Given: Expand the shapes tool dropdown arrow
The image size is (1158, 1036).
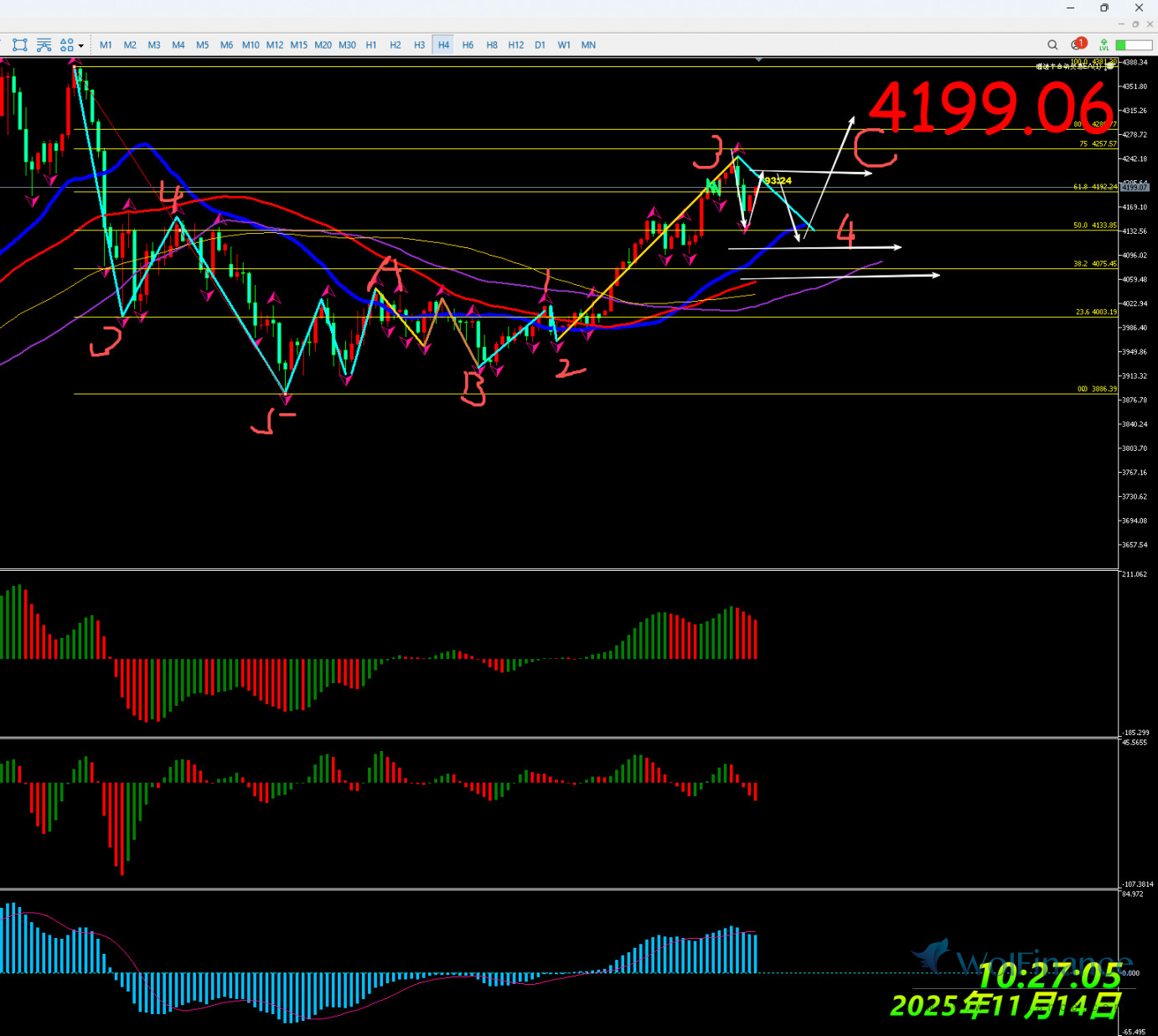Looking at the screenshot, I should point(80,46).
